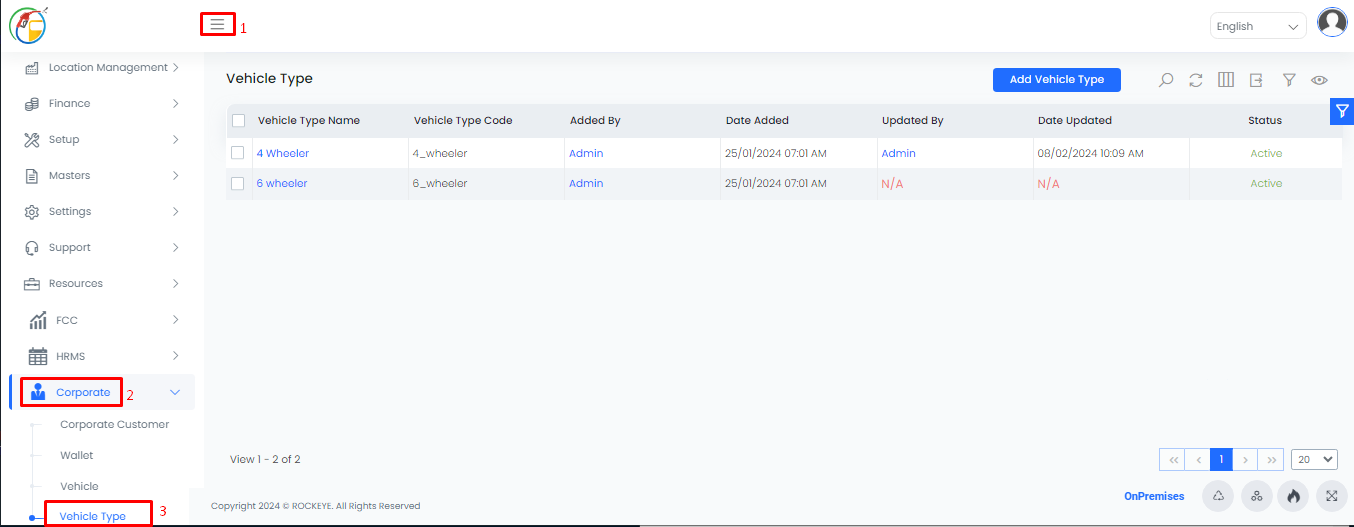Image resolution: width=1354 pixels, height=527 pixels.
Task: Collapse the Corporate menu chevron
Action: (176, 393)
